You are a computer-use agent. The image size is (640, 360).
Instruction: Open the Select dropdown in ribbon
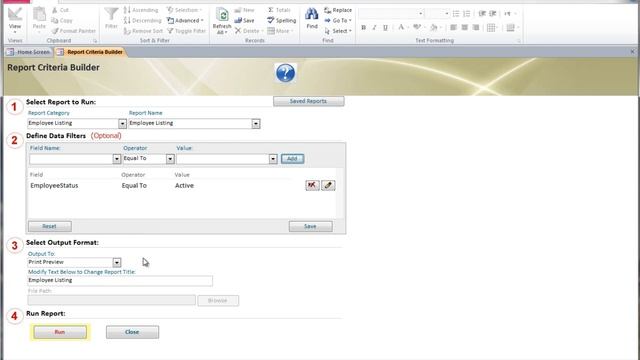[x=338, y=31]
